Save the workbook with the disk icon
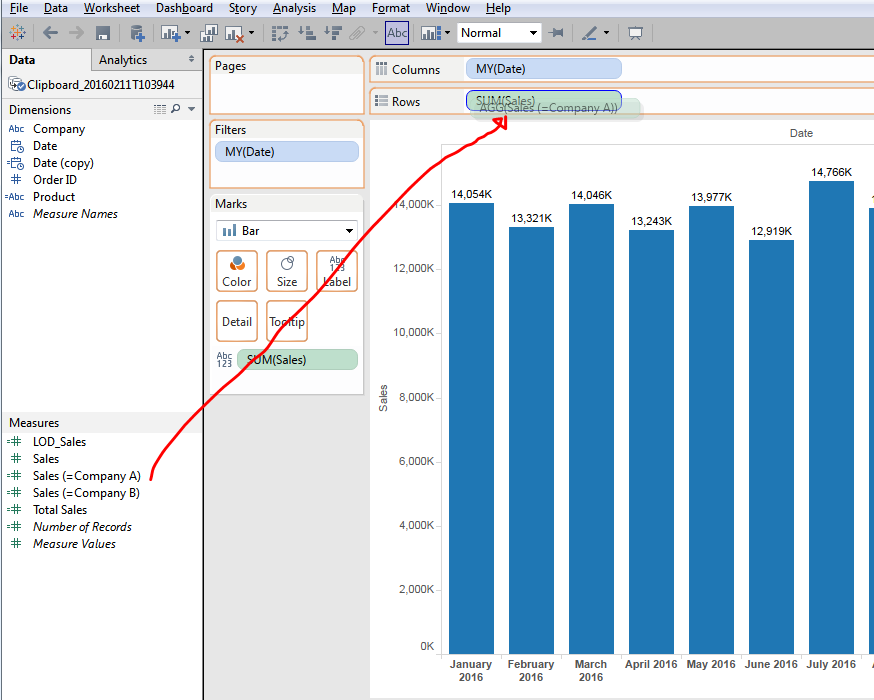 coord(103,33)
